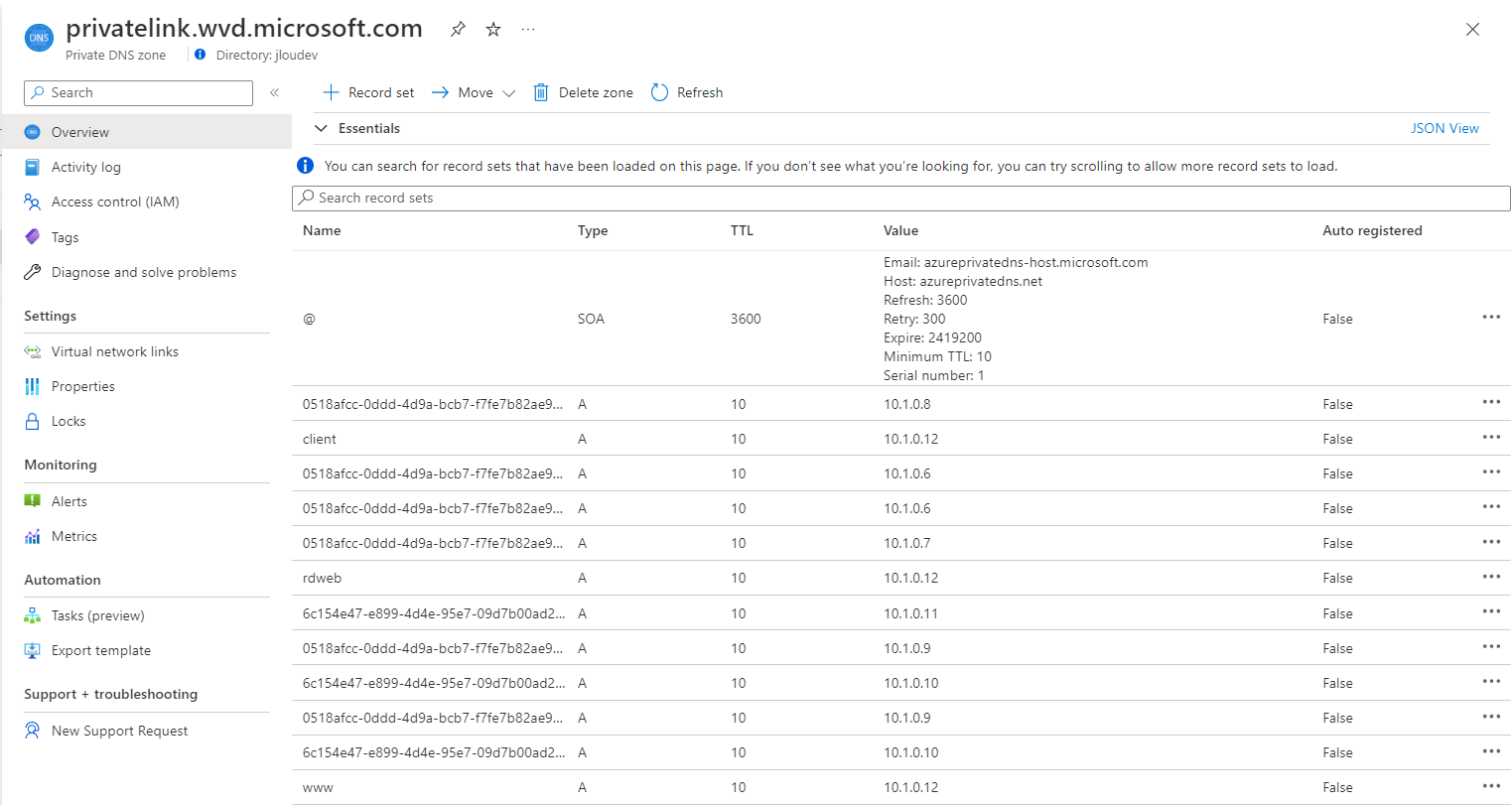Click the TTL column header
This screenshot has height=805, width=1512.
(x=742, y=230)
